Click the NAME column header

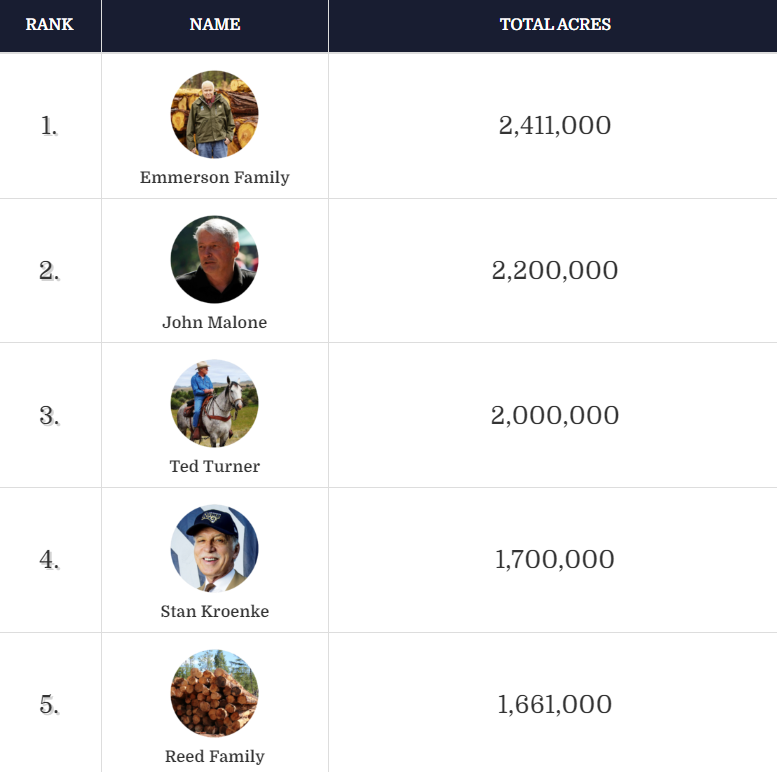215,24
